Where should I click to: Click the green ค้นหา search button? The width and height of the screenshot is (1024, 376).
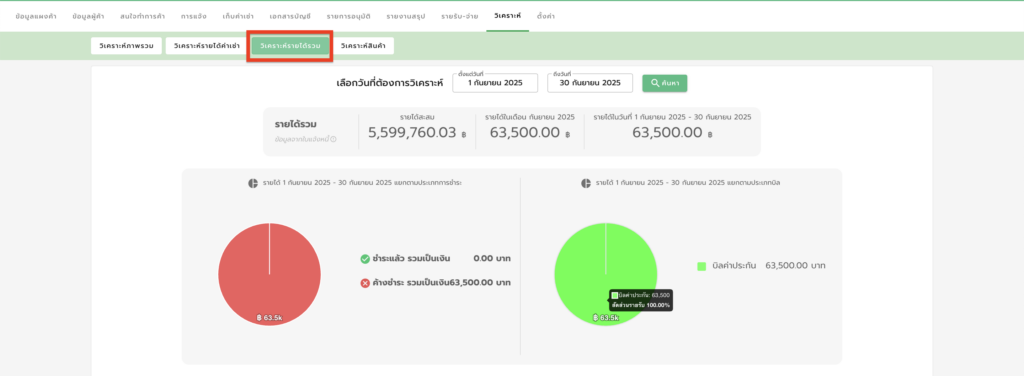665,83
